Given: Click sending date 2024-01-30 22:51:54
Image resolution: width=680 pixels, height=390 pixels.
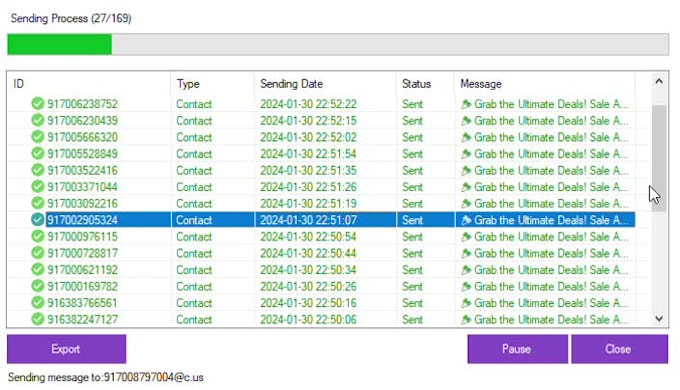Looking at the screenshot, I should tap(308, 154).
